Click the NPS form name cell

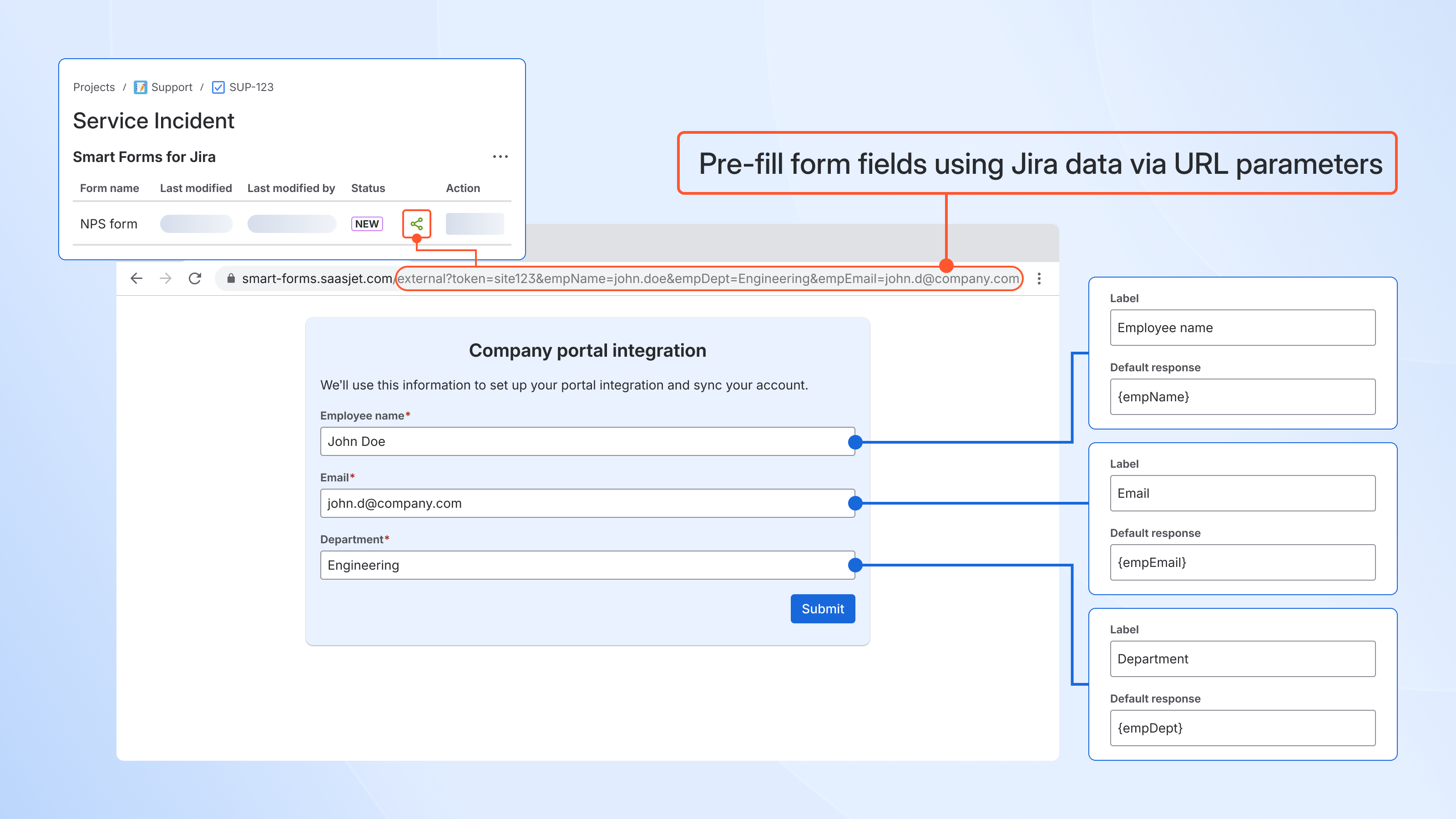tap(109, 224)
